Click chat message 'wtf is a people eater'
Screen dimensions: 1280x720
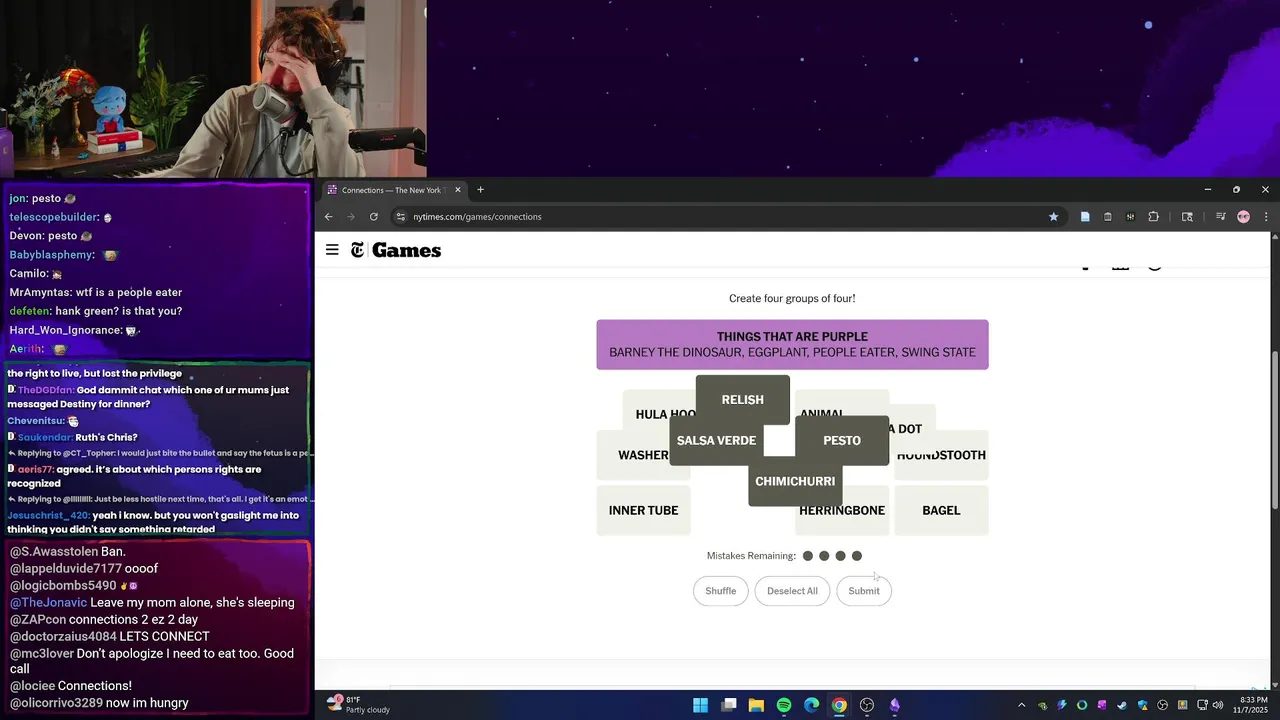point(129,293)
